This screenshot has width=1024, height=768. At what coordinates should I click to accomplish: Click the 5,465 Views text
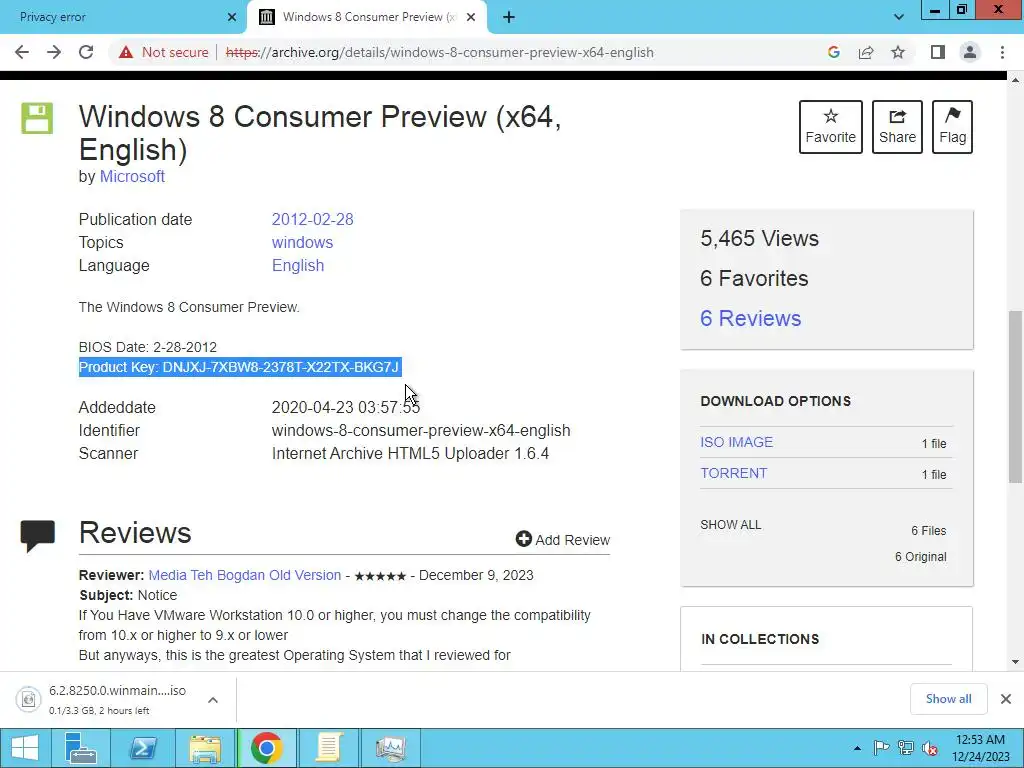coord(759,238)
